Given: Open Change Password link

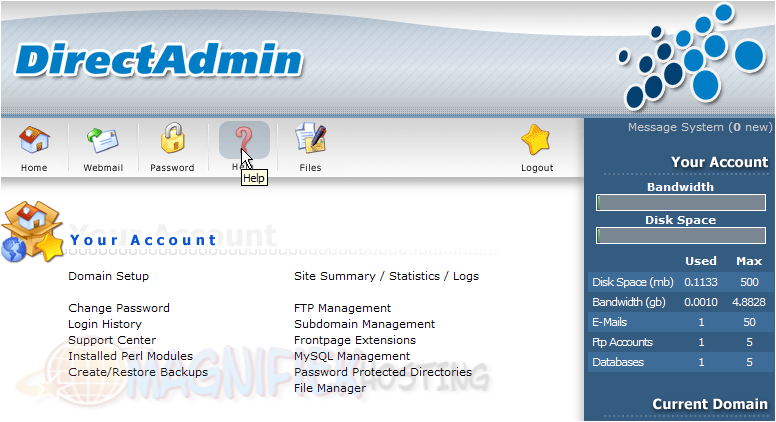Looking at the screenshot, I should coord(119,308).
